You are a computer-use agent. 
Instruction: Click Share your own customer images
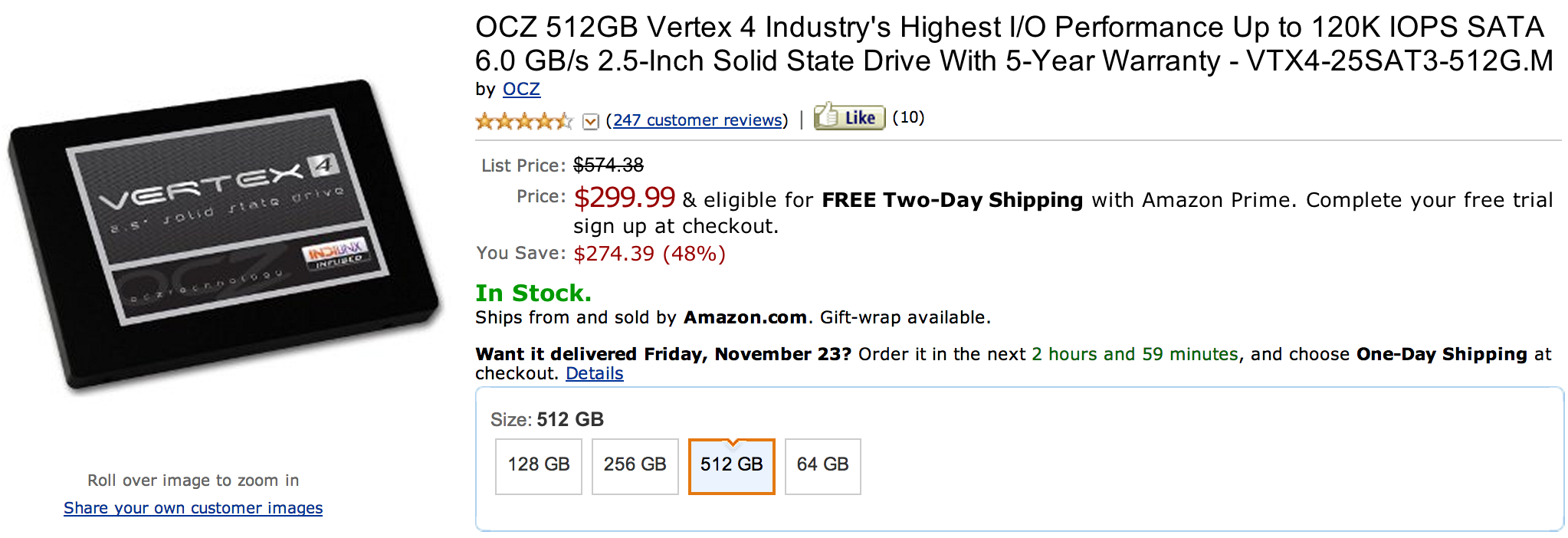tap(193, 508)
